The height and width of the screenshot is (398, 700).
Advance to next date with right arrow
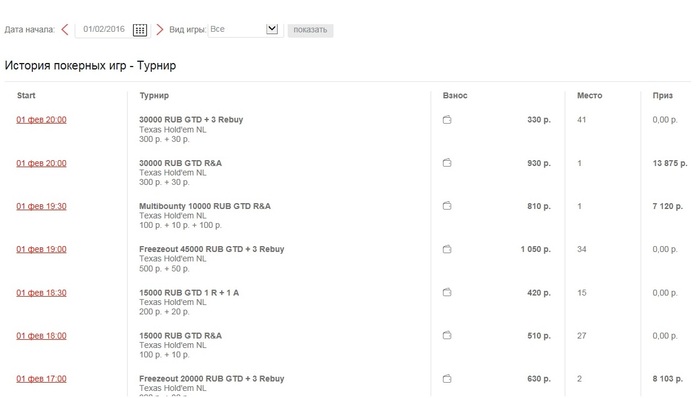(x=159, y=29)
